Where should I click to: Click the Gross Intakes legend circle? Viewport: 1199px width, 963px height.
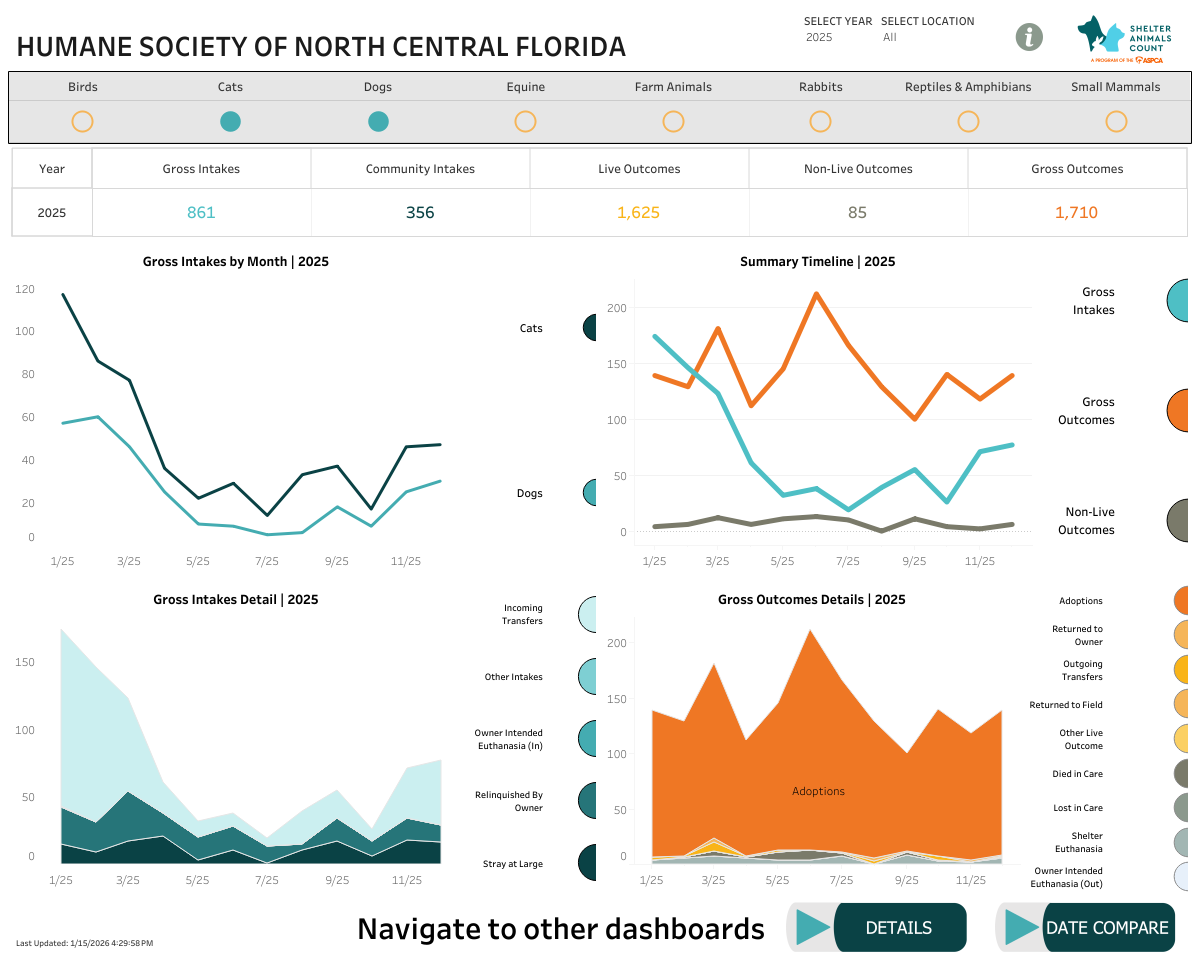(1178, 301)
